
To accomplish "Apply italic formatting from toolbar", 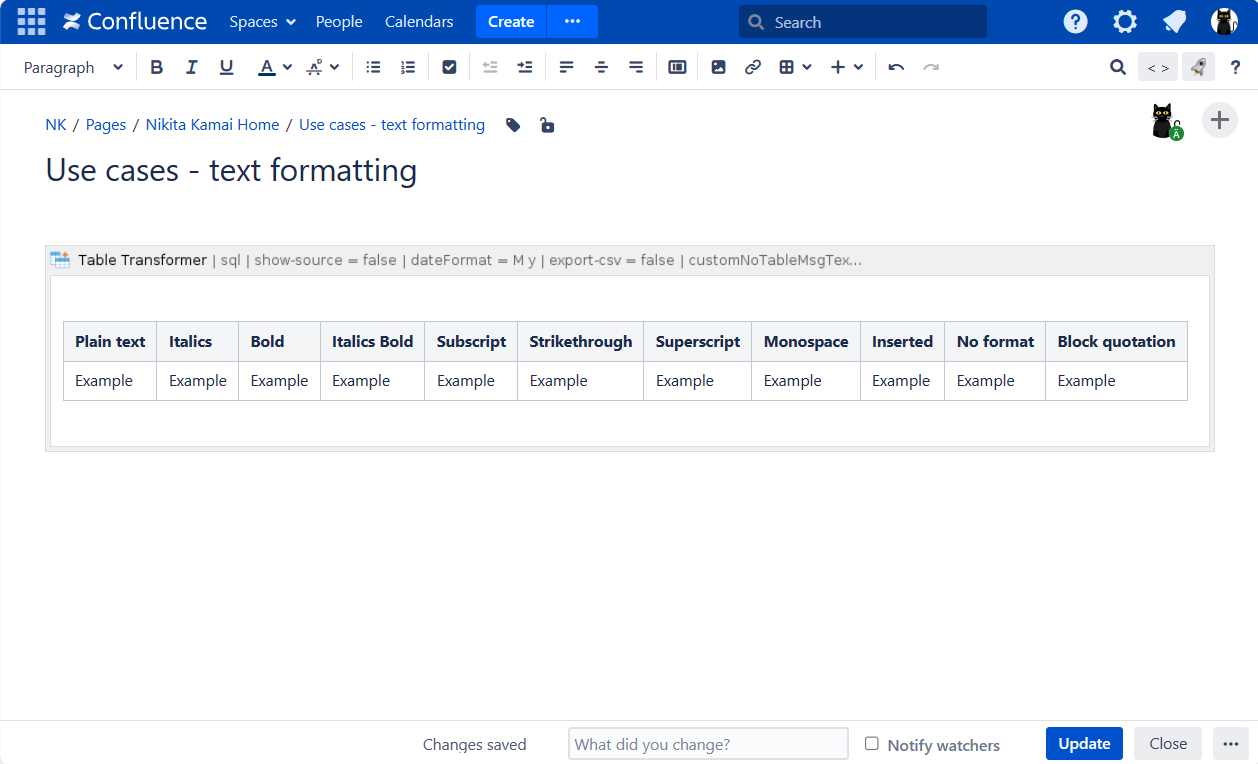I will (x=191, y=67).
